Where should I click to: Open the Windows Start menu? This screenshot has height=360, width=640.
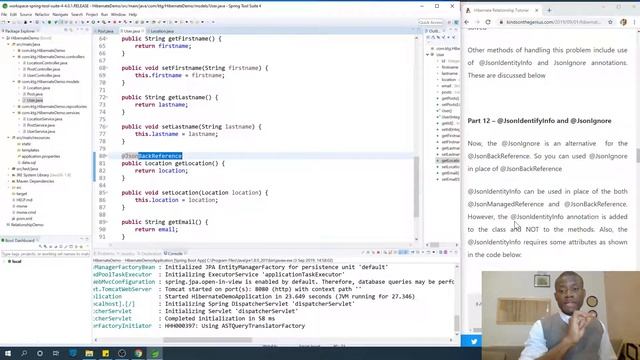[7, 353]
